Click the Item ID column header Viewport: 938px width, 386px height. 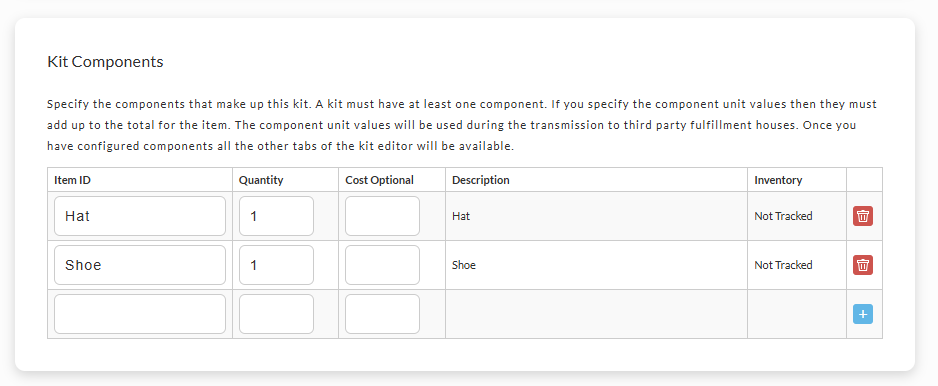pyautogui.click(x=72, y=180)
